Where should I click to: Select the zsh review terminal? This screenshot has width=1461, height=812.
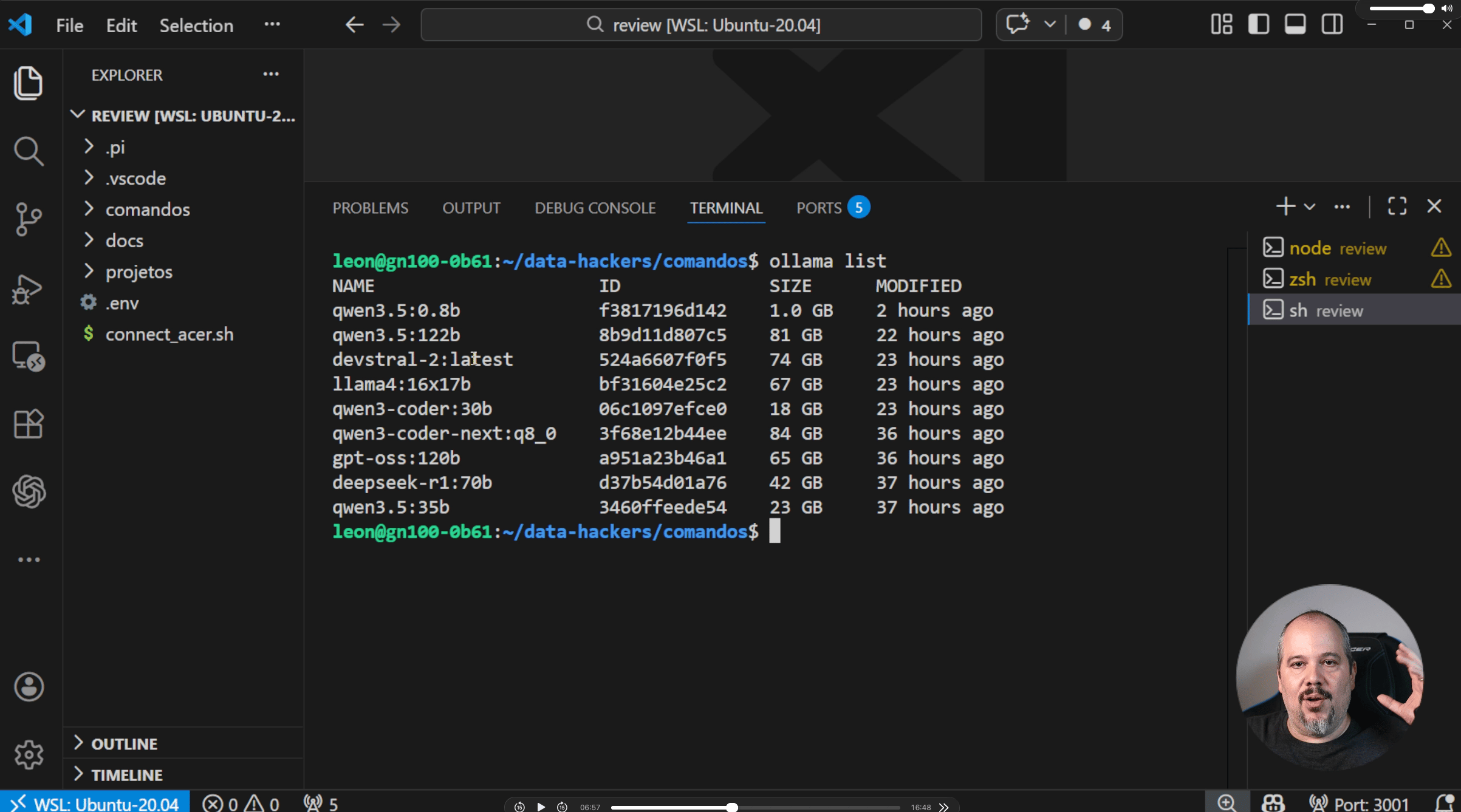(1329, 279)
